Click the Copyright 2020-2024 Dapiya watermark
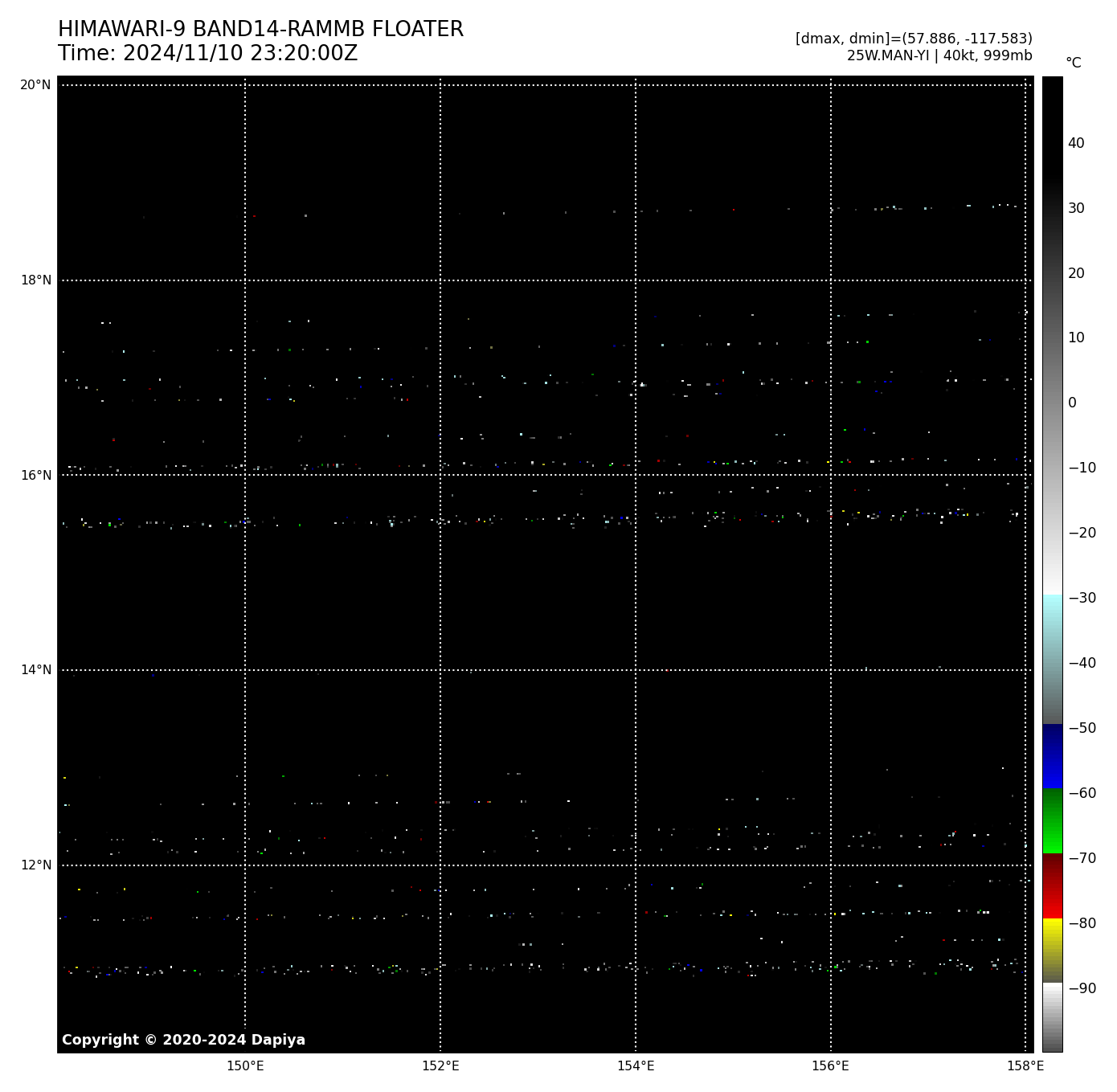This screenshot has height=1092, width=1117. [183, 1040]
